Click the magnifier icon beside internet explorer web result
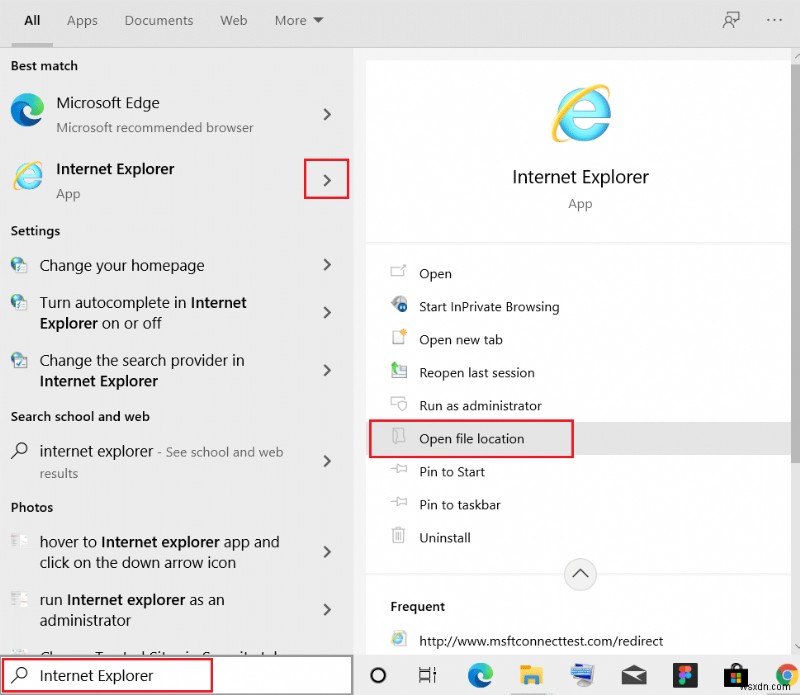Screen dimensions: 800x695 (19, 451)
